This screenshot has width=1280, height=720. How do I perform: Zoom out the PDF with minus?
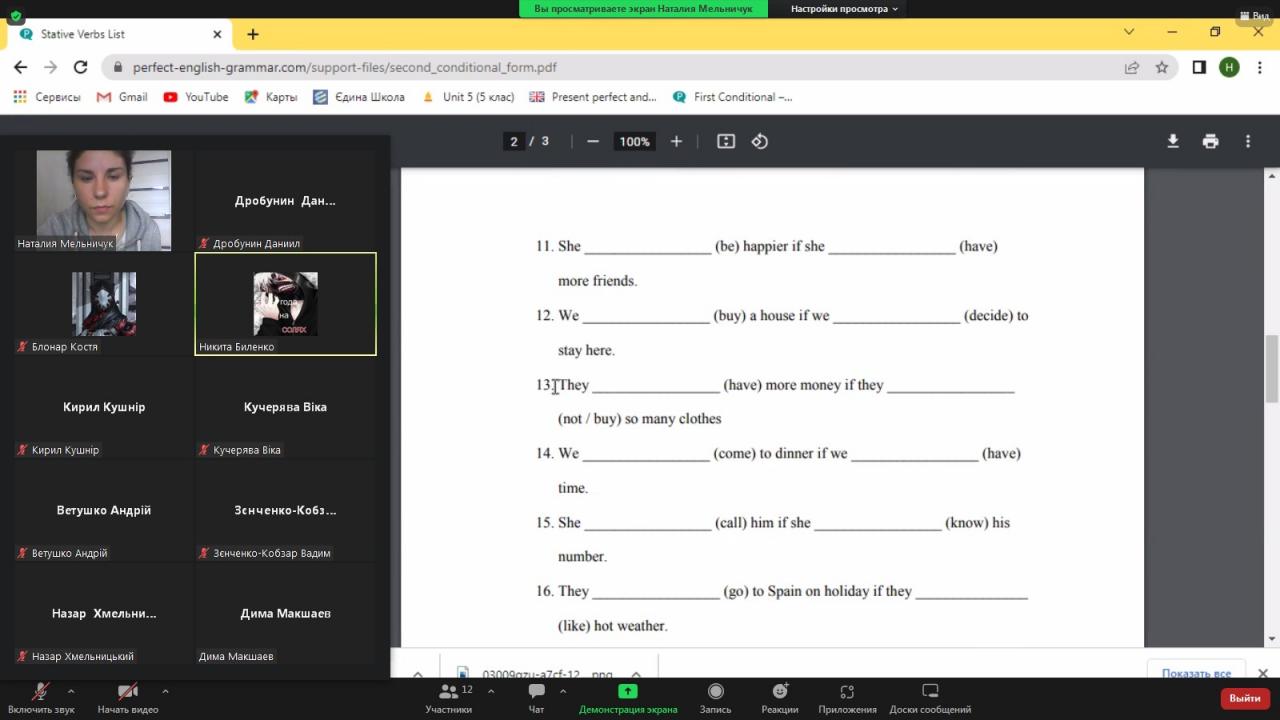[x=593, y=142]
